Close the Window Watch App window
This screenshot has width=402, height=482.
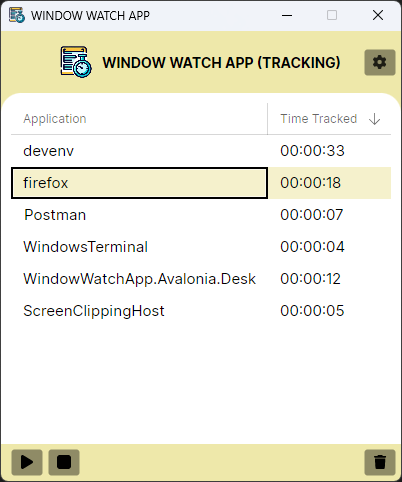click(x=378, y=15)
